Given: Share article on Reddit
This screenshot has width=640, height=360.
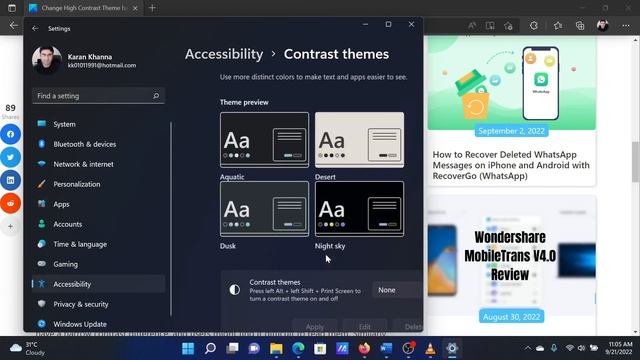Looking at the screenshot, I should 10,203.
